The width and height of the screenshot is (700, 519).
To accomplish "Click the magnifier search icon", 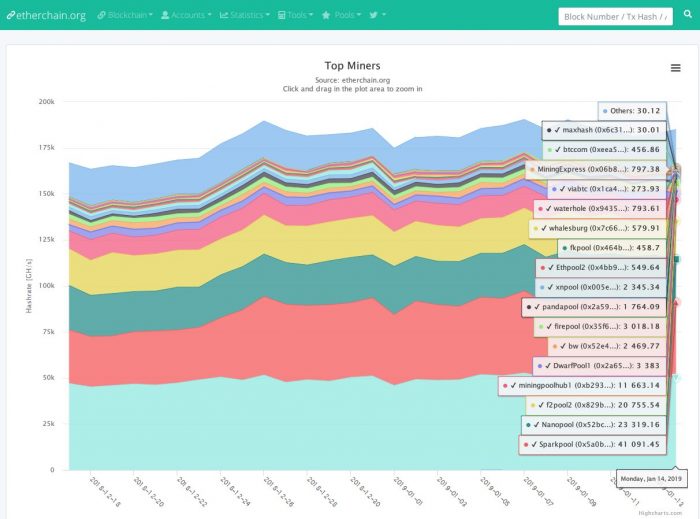I will pyautogui.click(x=688, y=14).
